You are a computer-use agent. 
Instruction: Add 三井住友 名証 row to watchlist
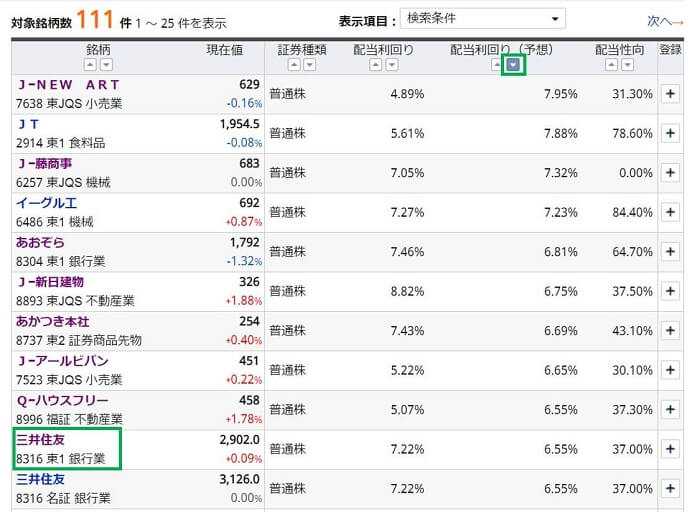coord(670,489)
